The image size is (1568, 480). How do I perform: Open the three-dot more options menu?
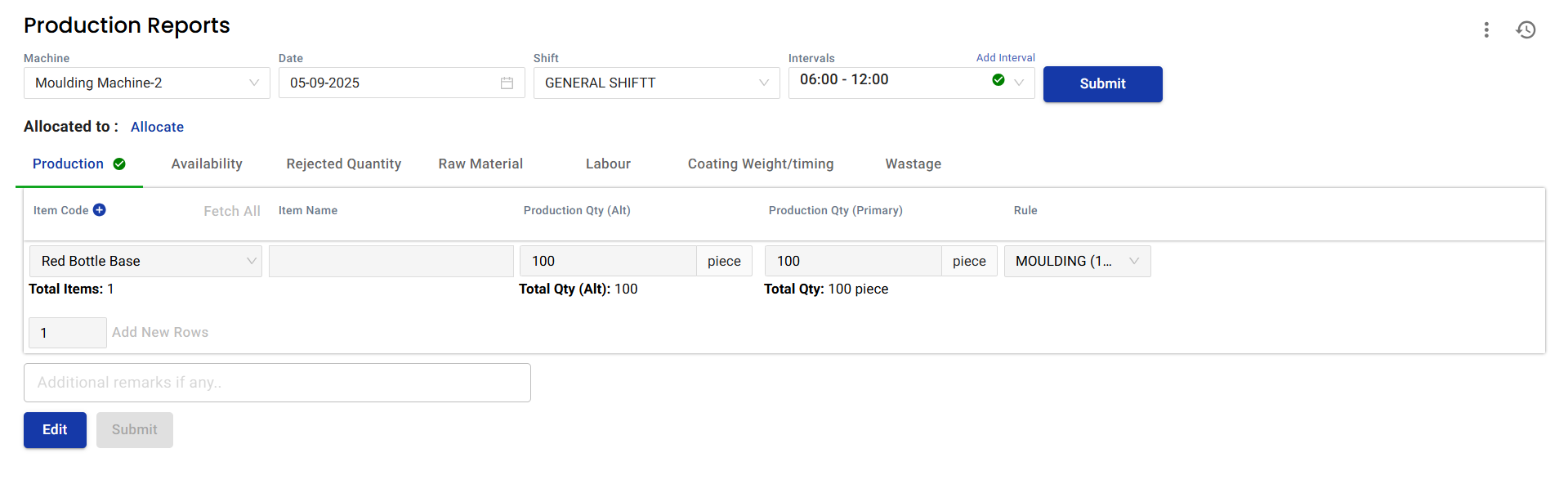[1485, 30]
